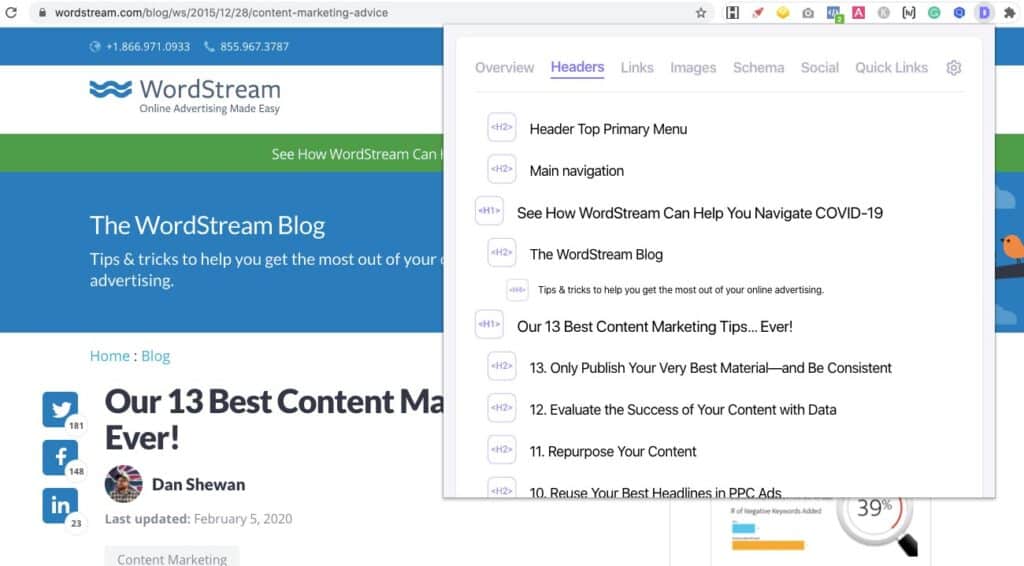This screenshot has height=566, width=1024.
Task: Open the extension settings gear
Action: click(x=953, y=67)
